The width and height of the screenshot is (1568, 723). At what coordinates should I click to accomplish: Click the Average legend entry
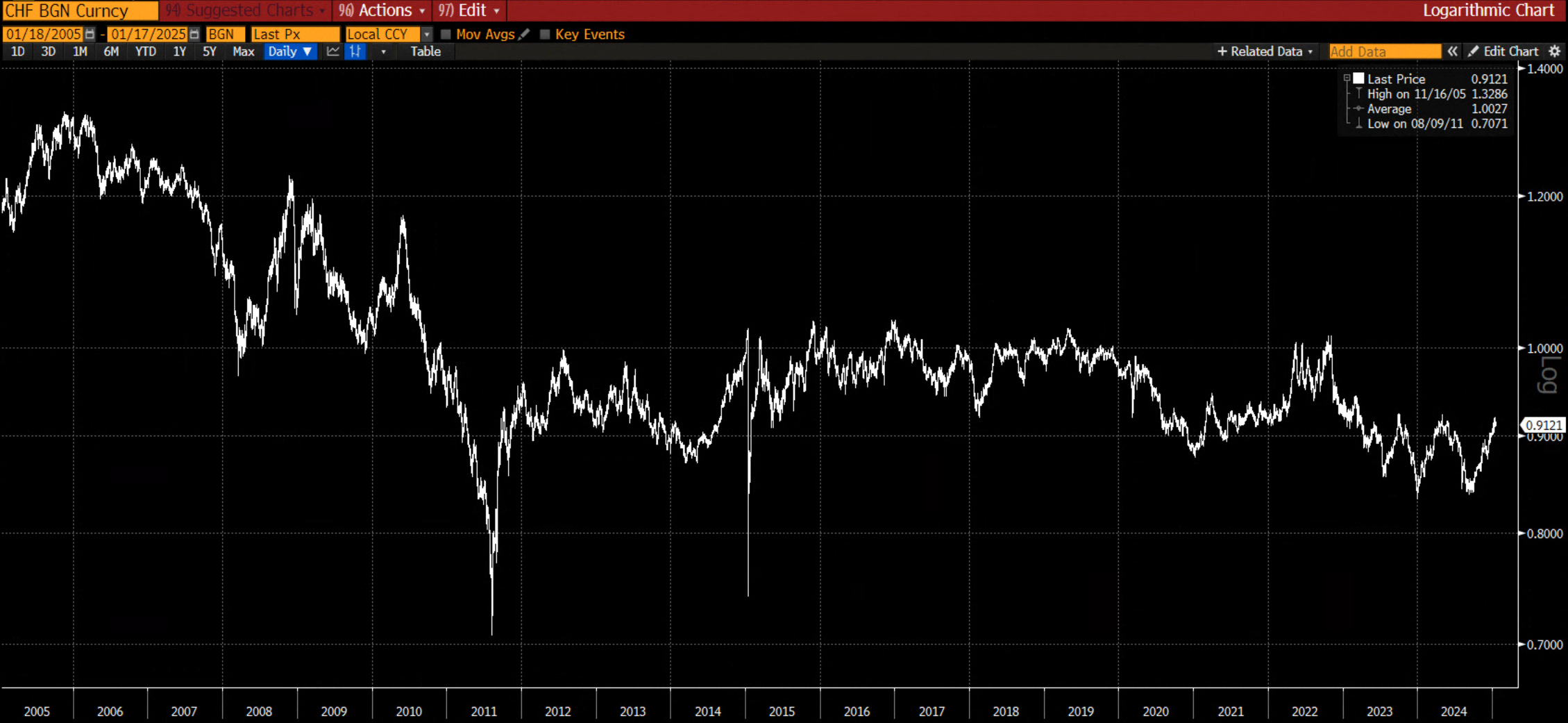(x=1389, y=109)
